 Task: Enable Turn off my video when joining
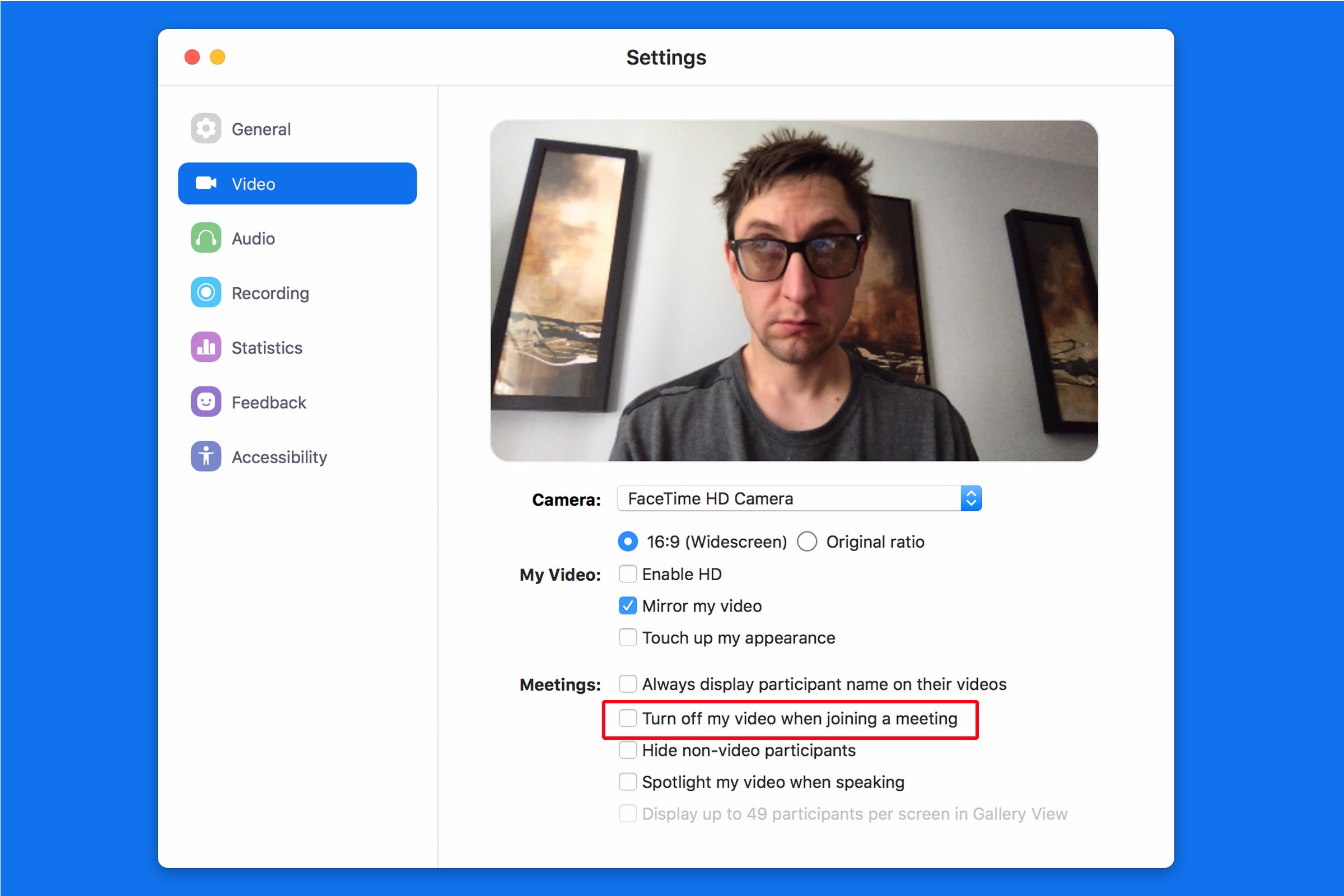click(628, 718)
